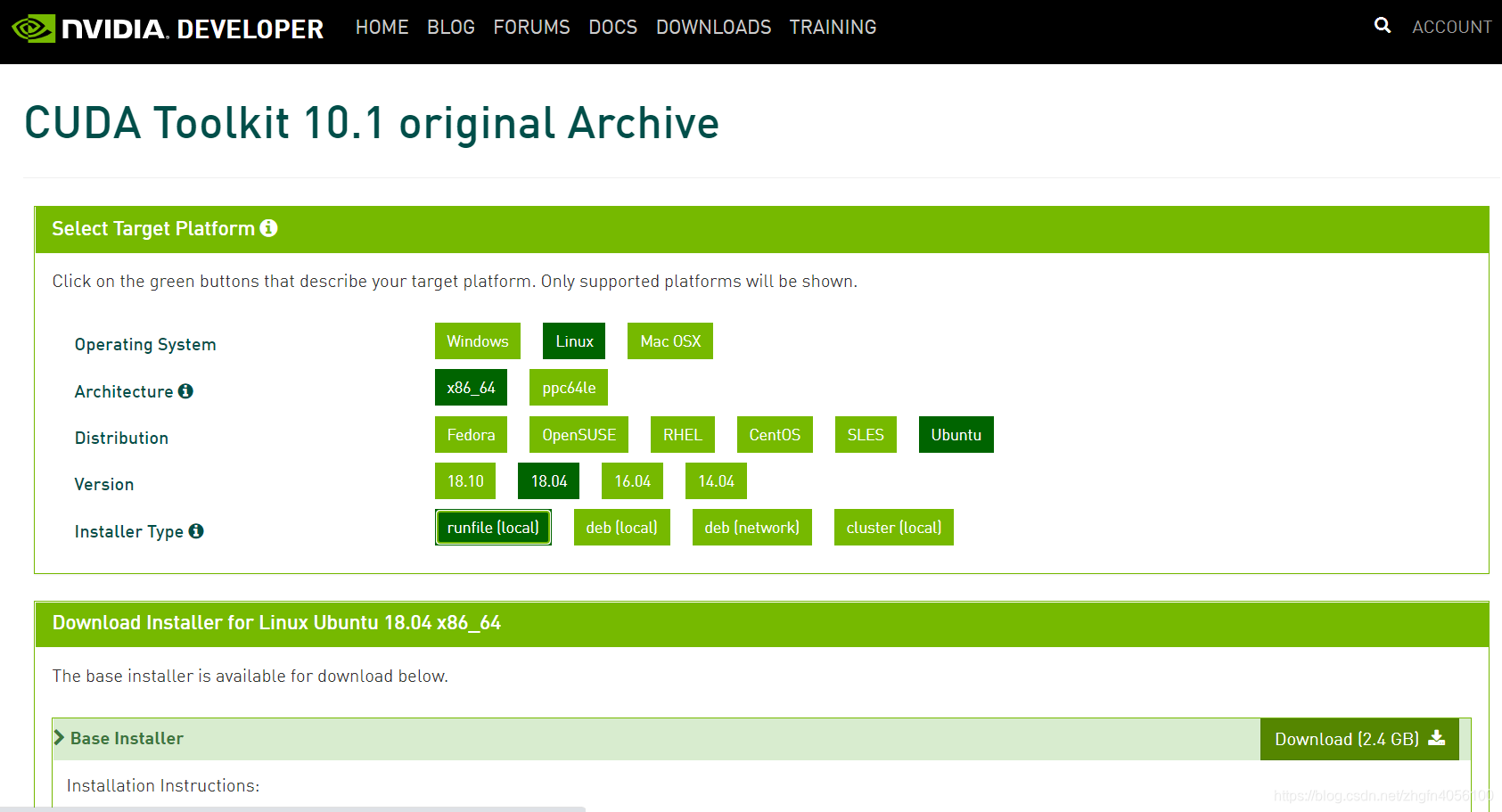The height and width of the screenshot is (812, 1502).
Task: Choose version 18.04
Action: 549,481
